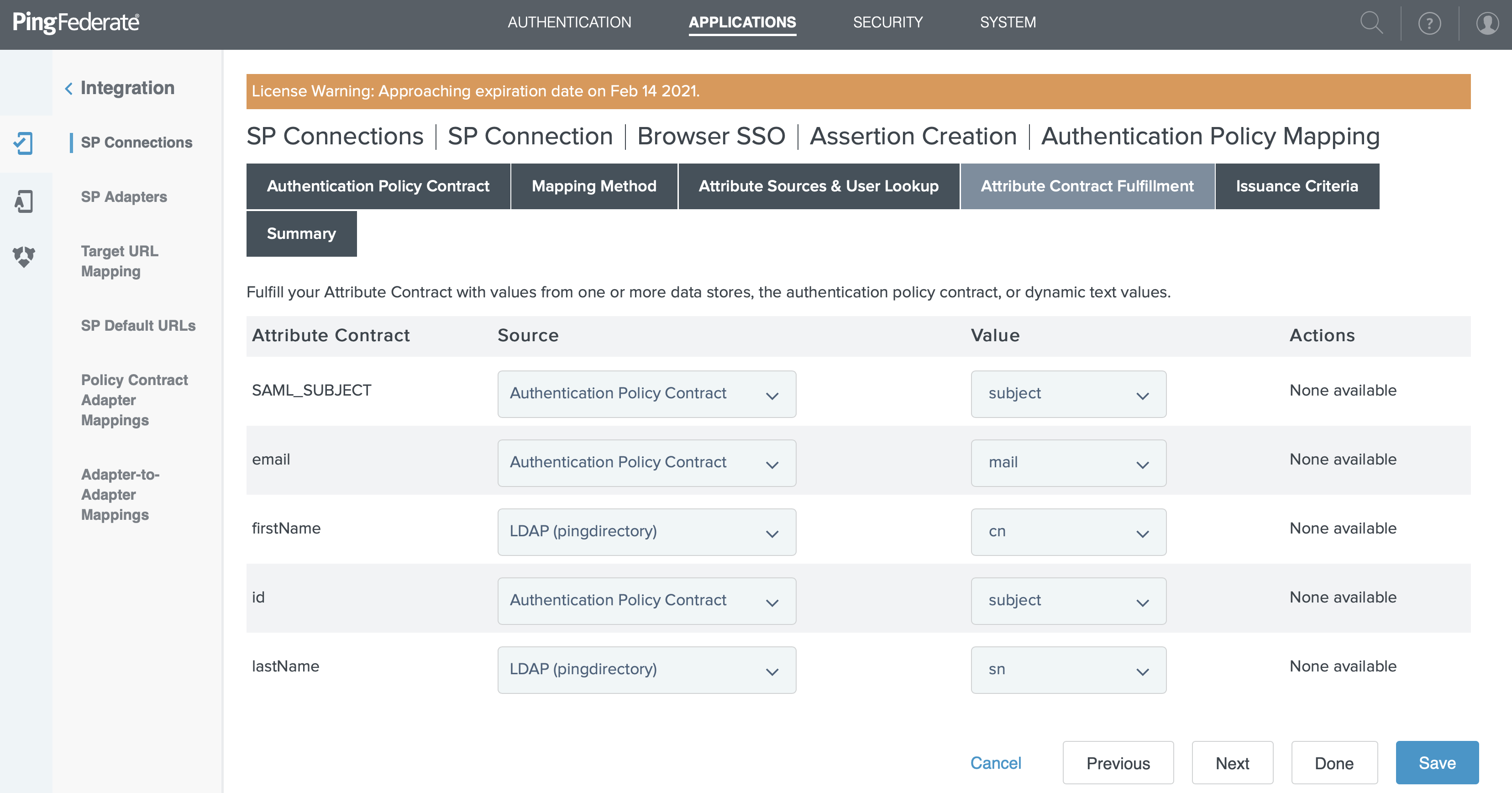
Task: Click the Next button
Action: coord(1232,762)
